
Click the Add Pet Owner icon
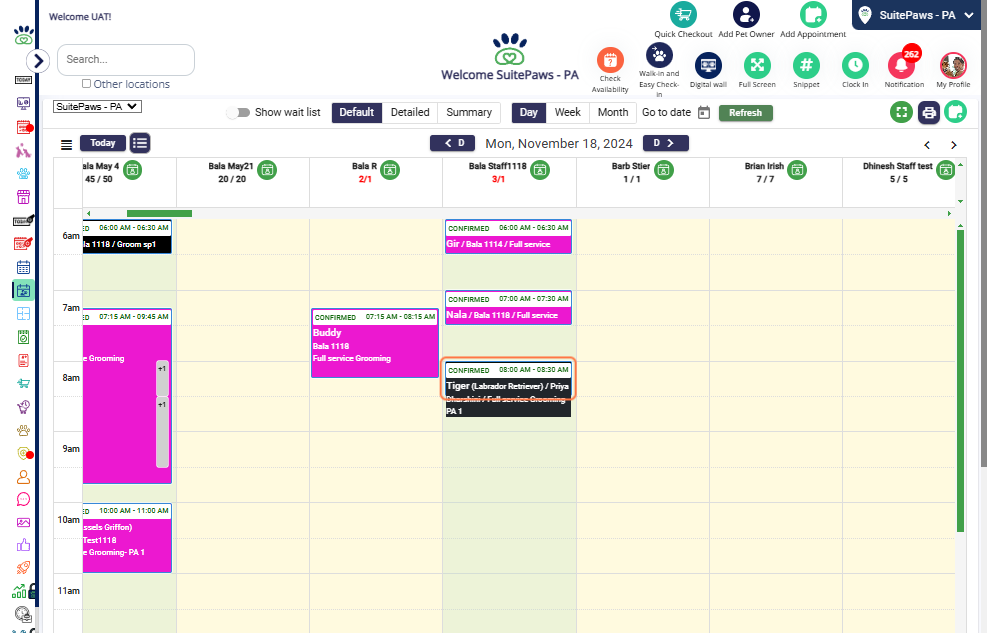746,14
